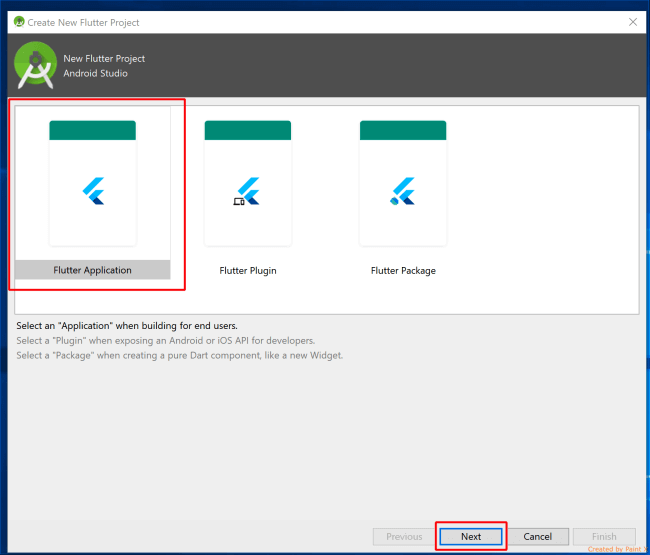Screen dimensions: 650x555
Task: Click the large Android Studio logo in header
Action: click(35, 65)
